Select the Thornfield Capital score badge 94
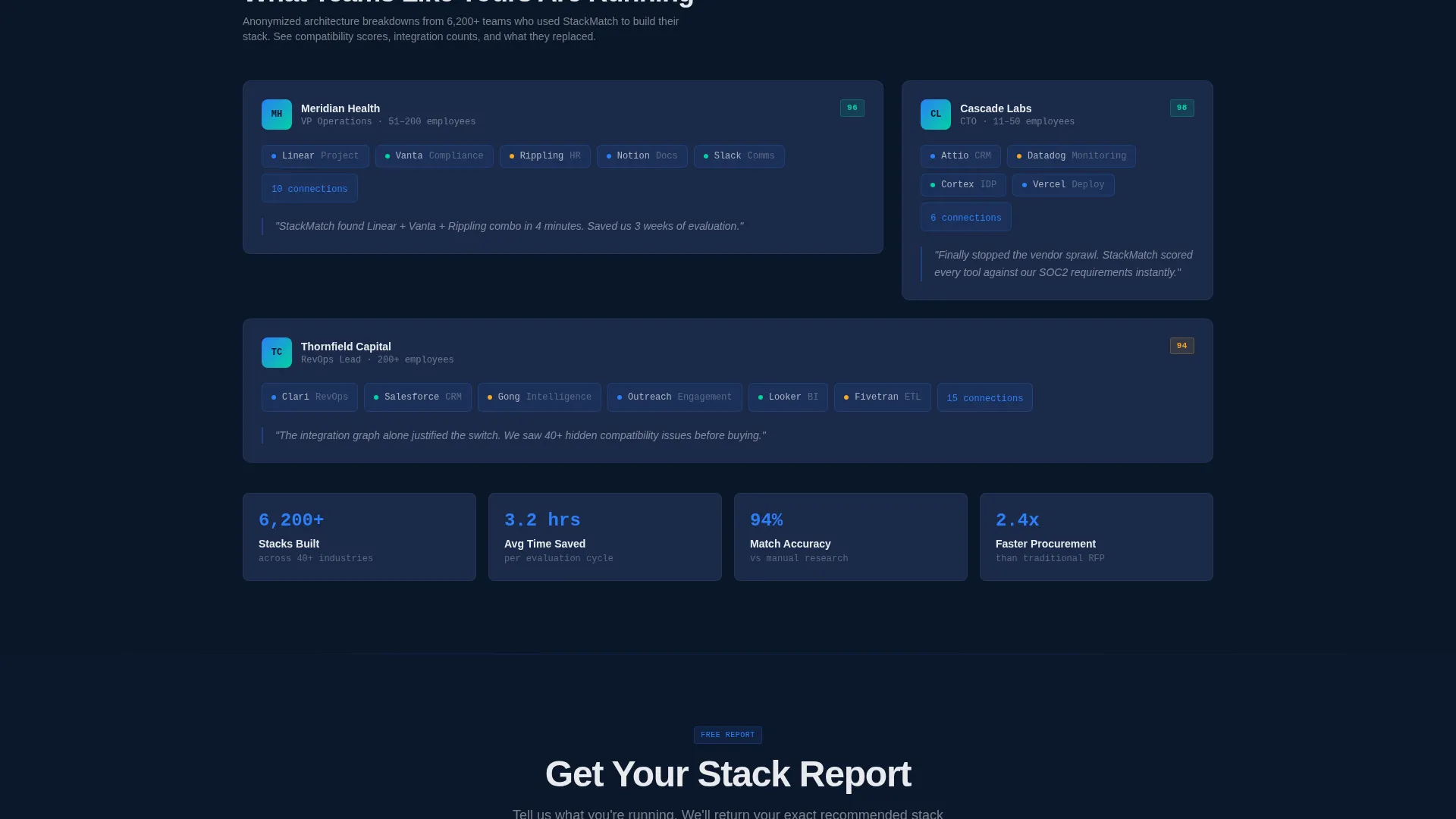 point(1182,346)
